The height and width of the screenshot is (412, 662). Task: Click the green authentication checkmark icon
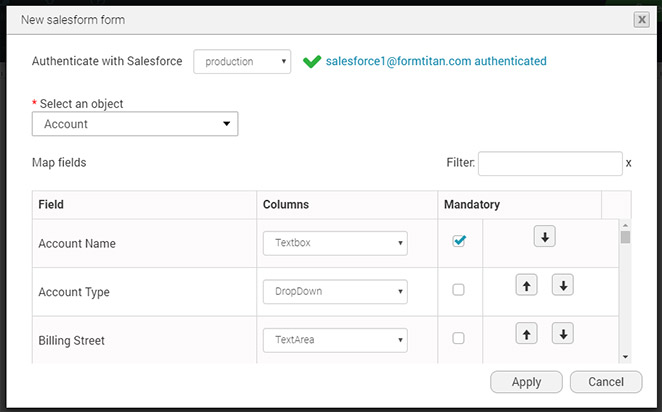tap(312, 62)
